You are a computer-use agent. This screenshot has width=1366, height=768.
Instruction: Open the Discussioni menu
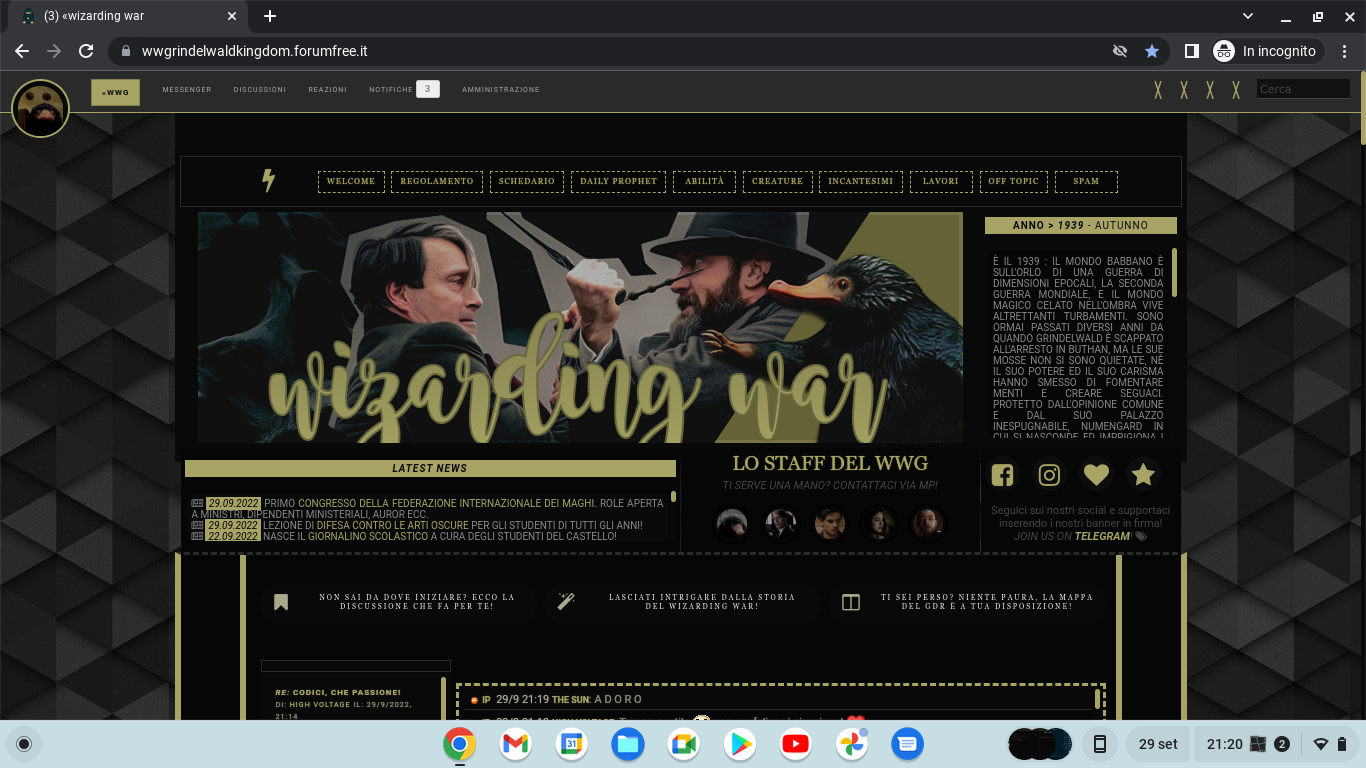[260, 90]
